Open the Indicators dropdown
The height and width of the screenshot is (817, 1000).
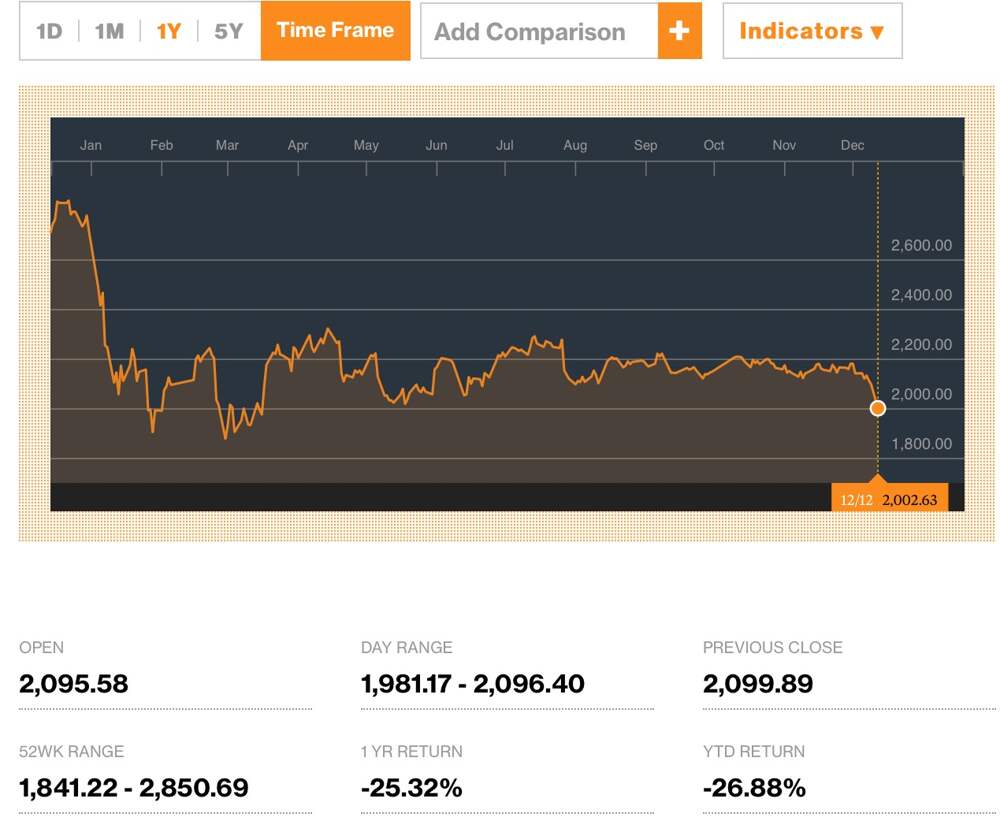click(x=811, y=31)
